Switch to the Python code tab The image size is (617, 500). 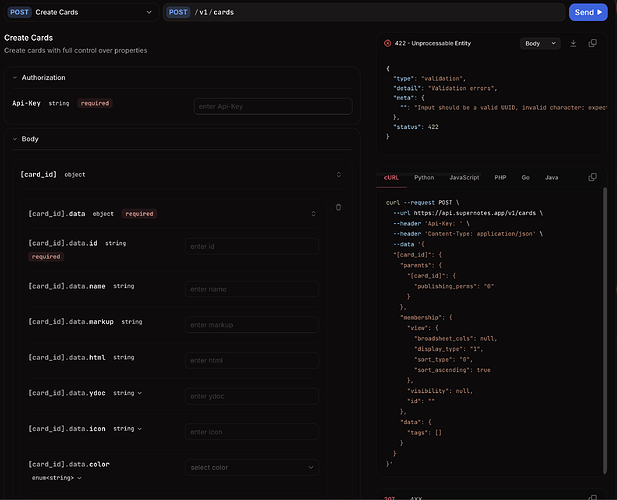pos(424,177)
